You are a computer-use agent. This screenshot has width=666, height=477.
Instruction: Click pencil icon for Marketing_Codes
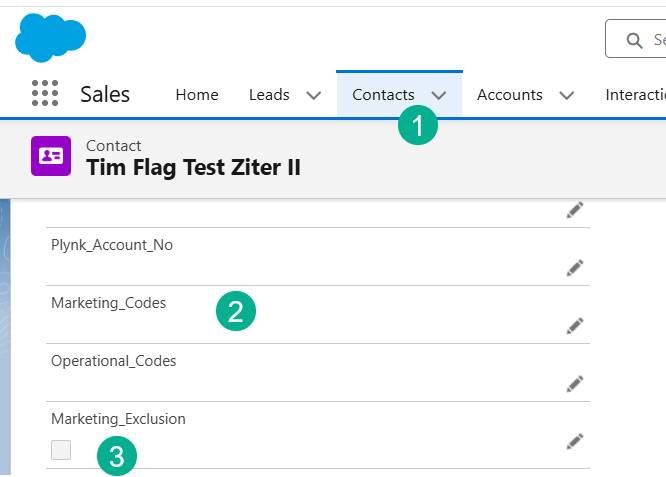click(574, 325)
